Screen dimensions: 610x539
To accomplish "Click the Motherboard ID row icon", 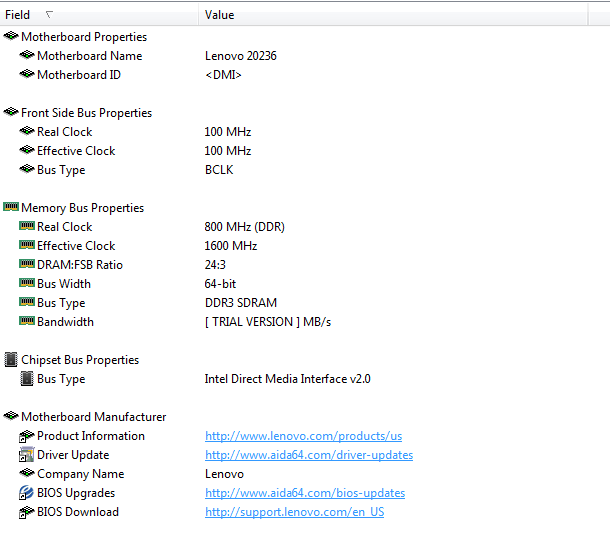I will [x=27, y=74].
